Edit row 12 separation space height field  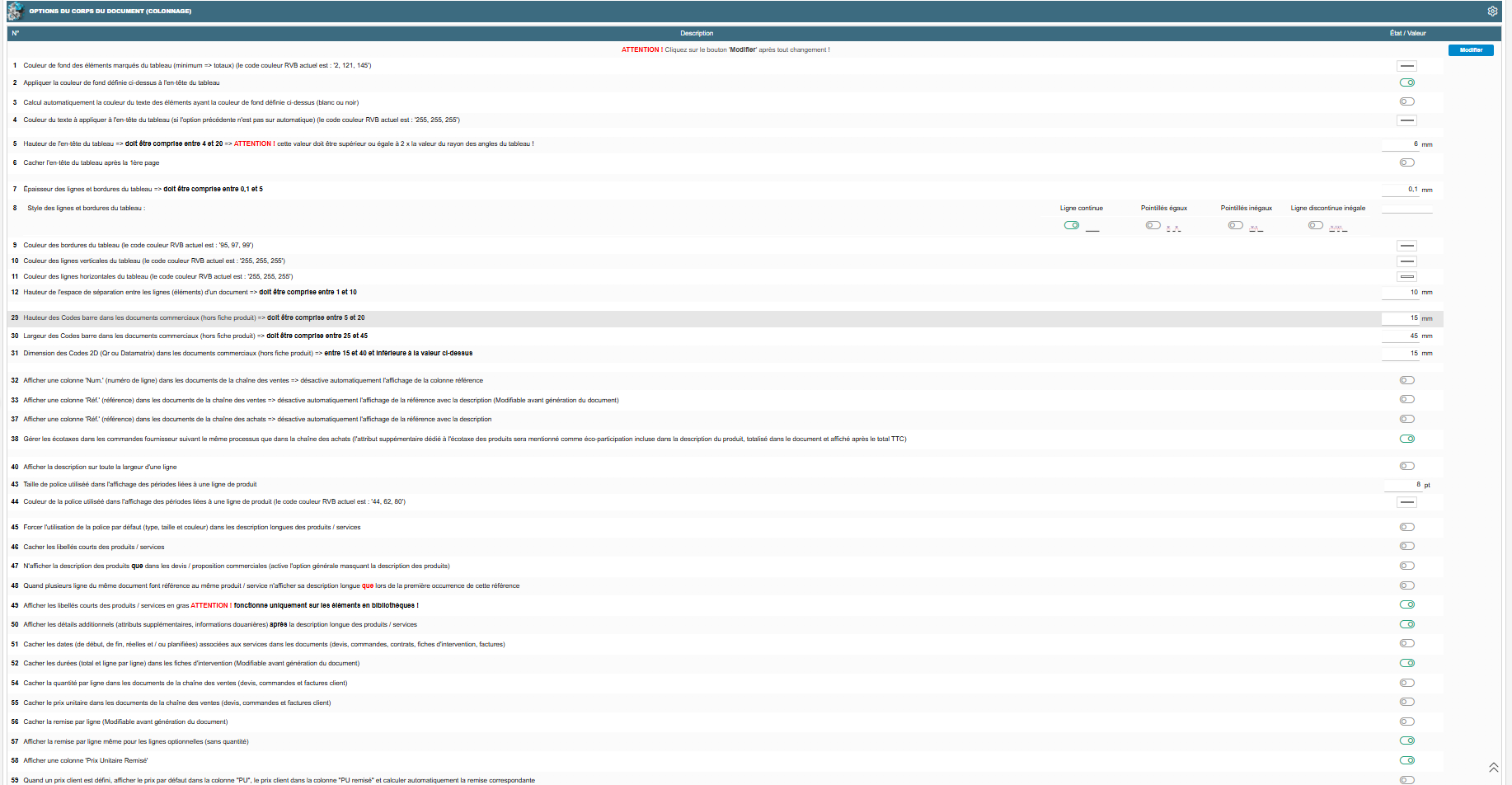click(1401, 293)
